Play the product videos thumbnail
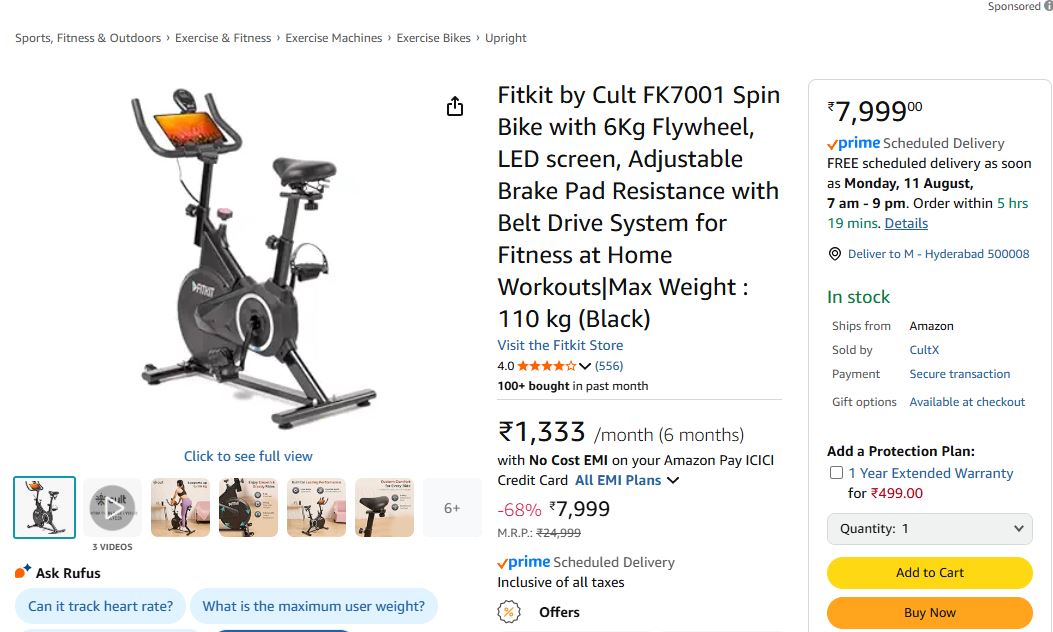Viewport: 1053px width, 632px height. point(112,508)
